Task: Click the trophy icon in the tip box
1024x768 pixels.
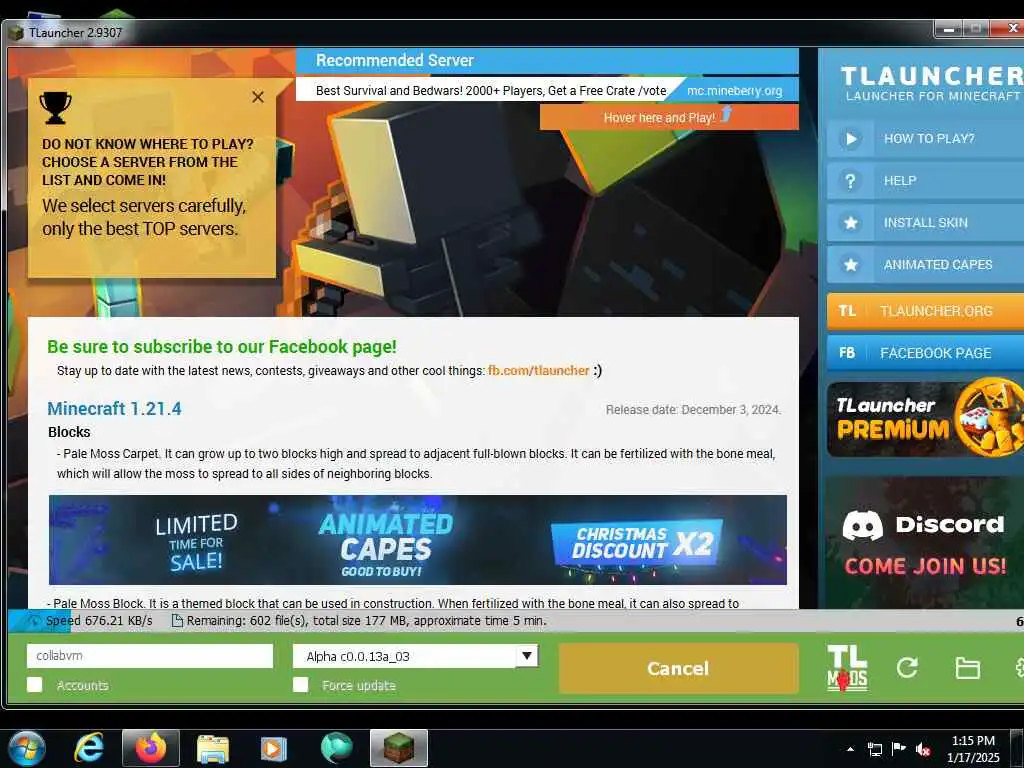Action: 56,107
